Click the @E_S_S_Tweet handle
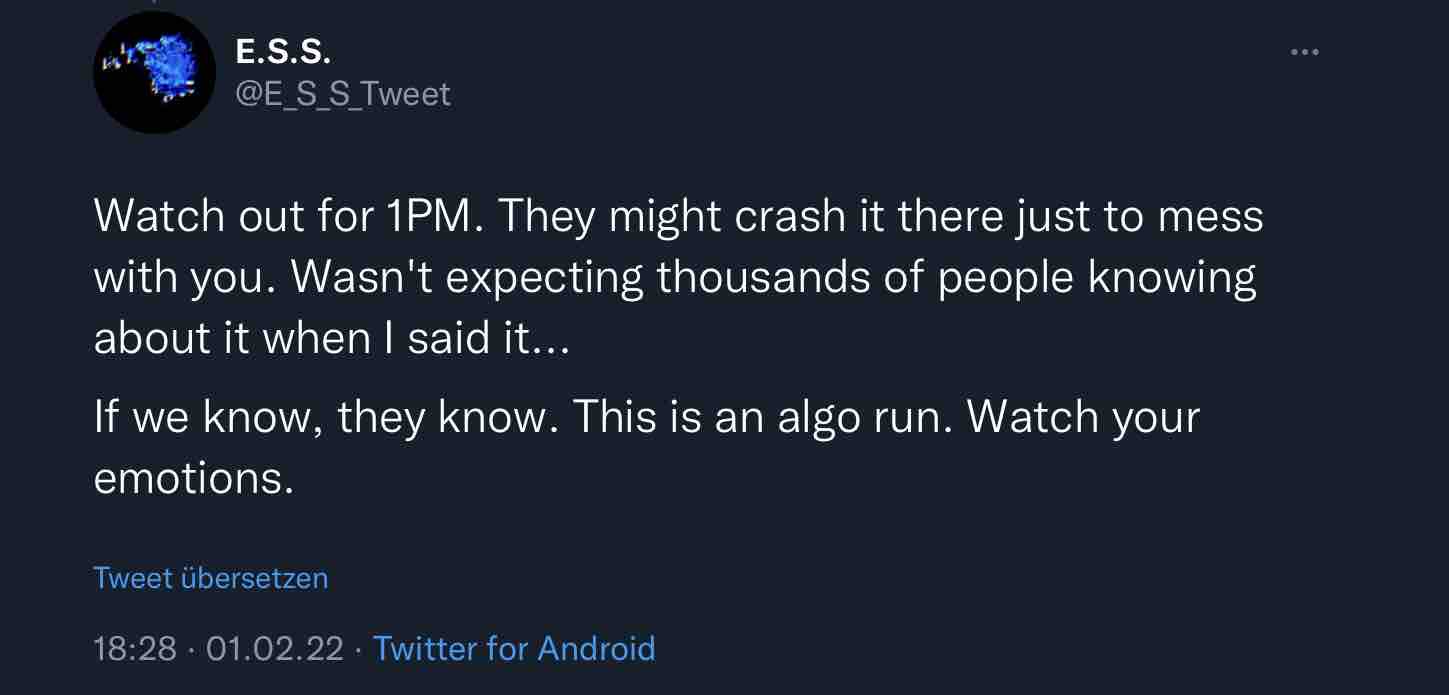The width and height of the screenshot is (1449, 695). coord(341,94)
